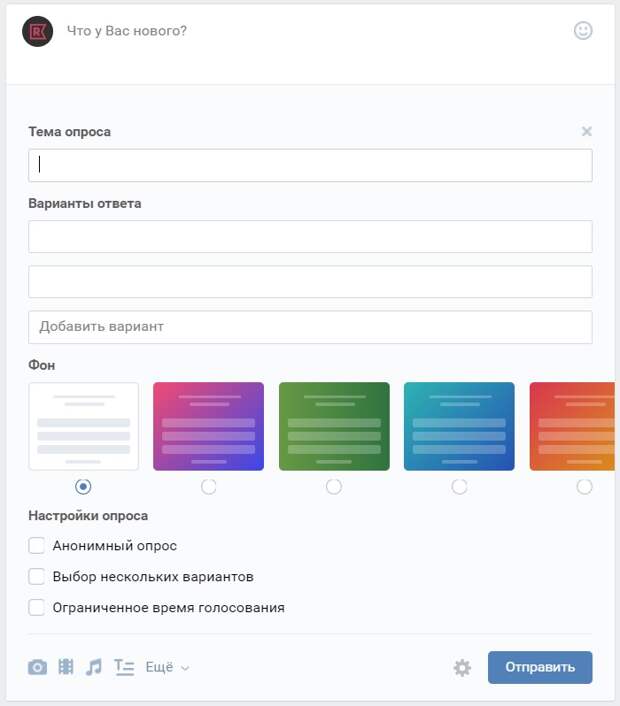Expand the Ещё attachments dropdown
The image size is (620, 706).
point(167,667)
